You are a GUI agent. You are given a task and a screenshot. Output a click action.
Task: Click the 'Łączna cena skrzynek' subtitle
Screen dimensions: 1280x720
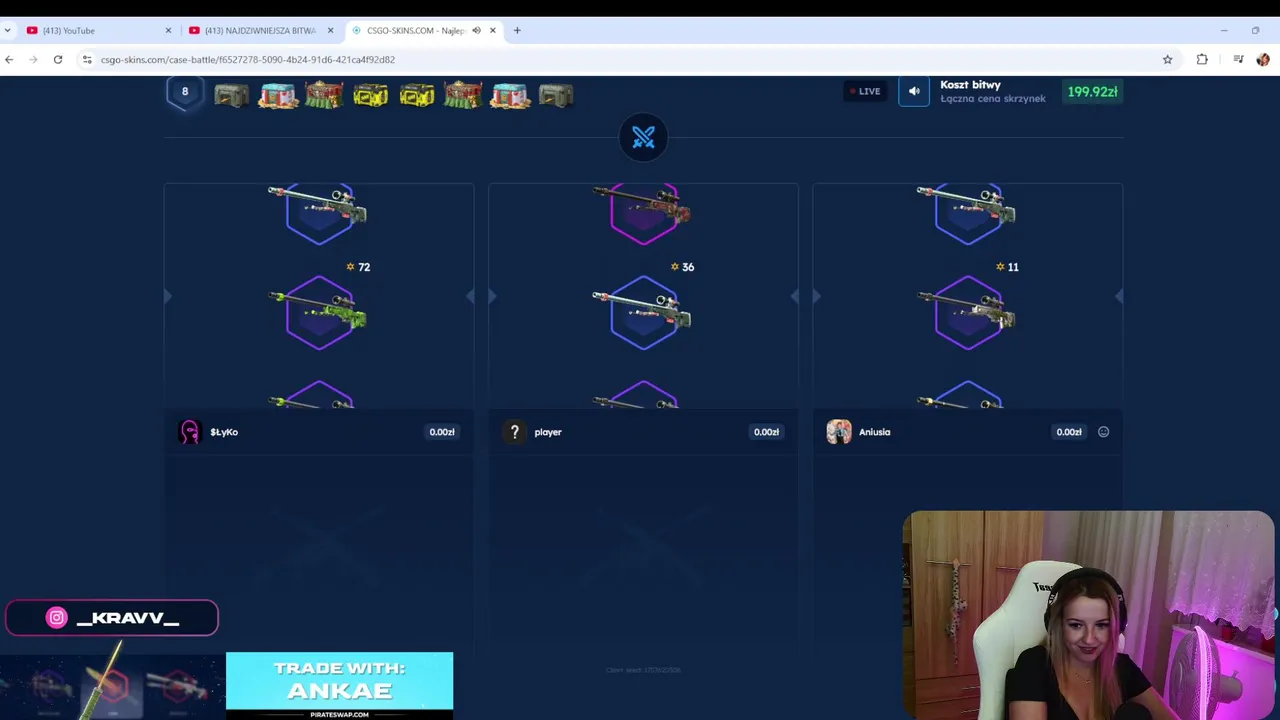(993, 98)
